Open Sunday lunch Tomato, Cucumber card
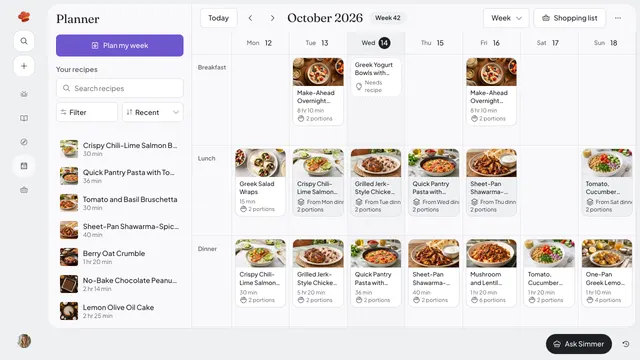The width and height of the screenshot is (640, 360). click(x=607, y=182)
